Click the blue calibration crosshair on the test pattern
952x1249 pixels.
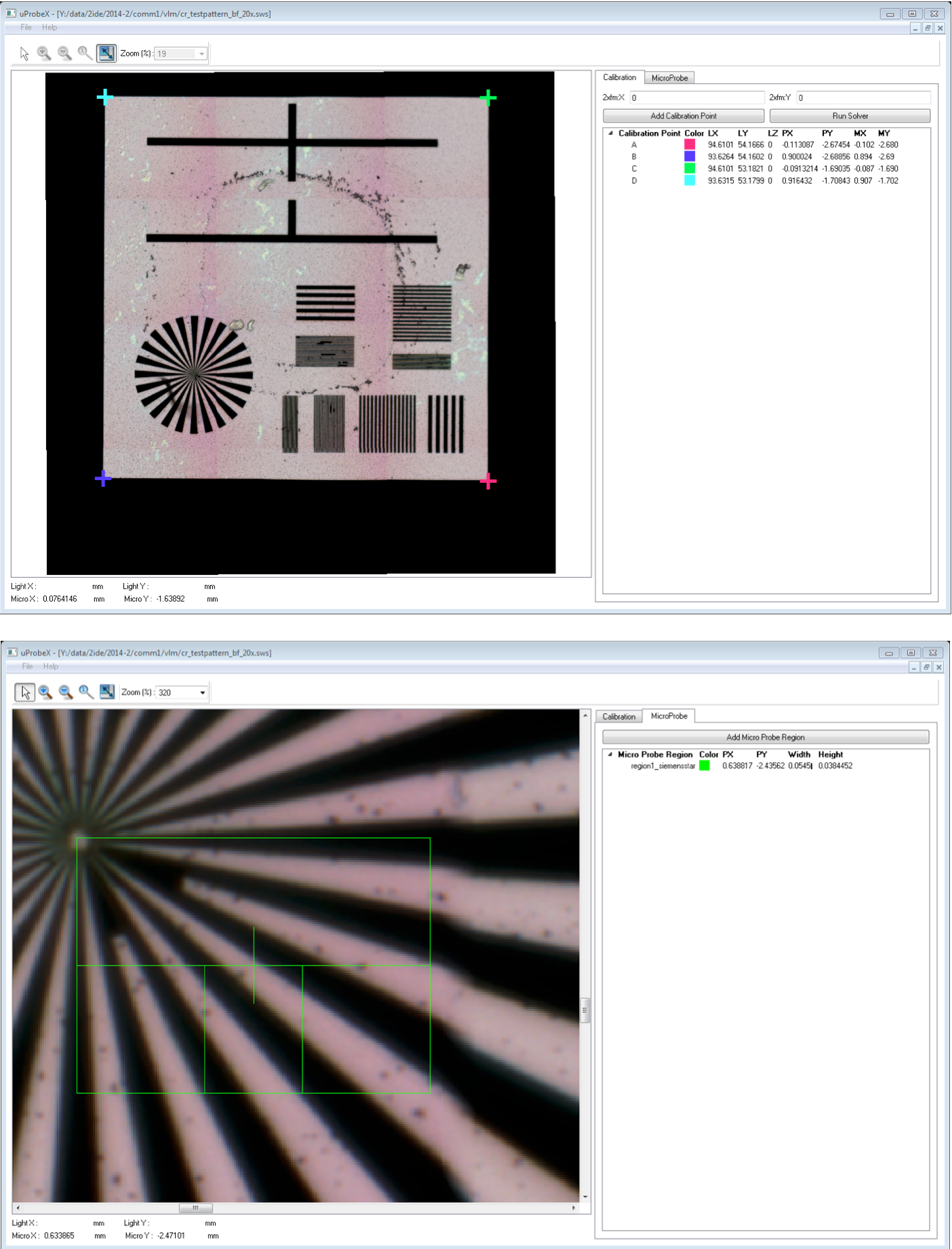pos(103,479)
